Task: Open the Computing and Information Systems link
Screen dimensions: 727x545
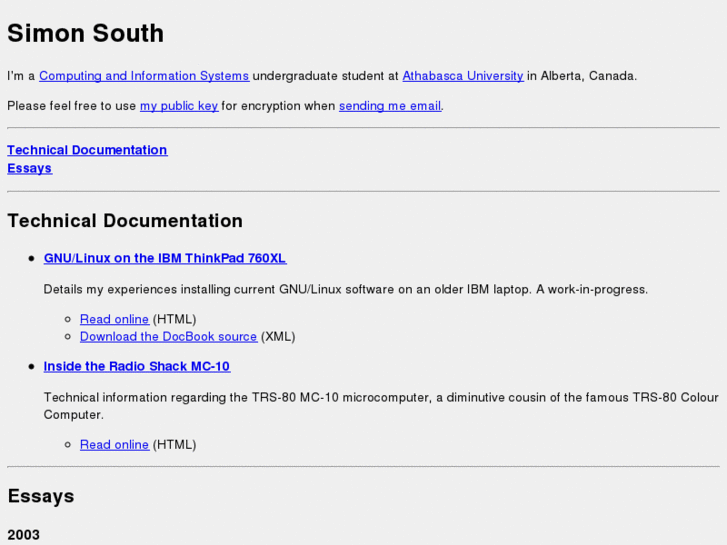Action: click(x=144, y=76)
